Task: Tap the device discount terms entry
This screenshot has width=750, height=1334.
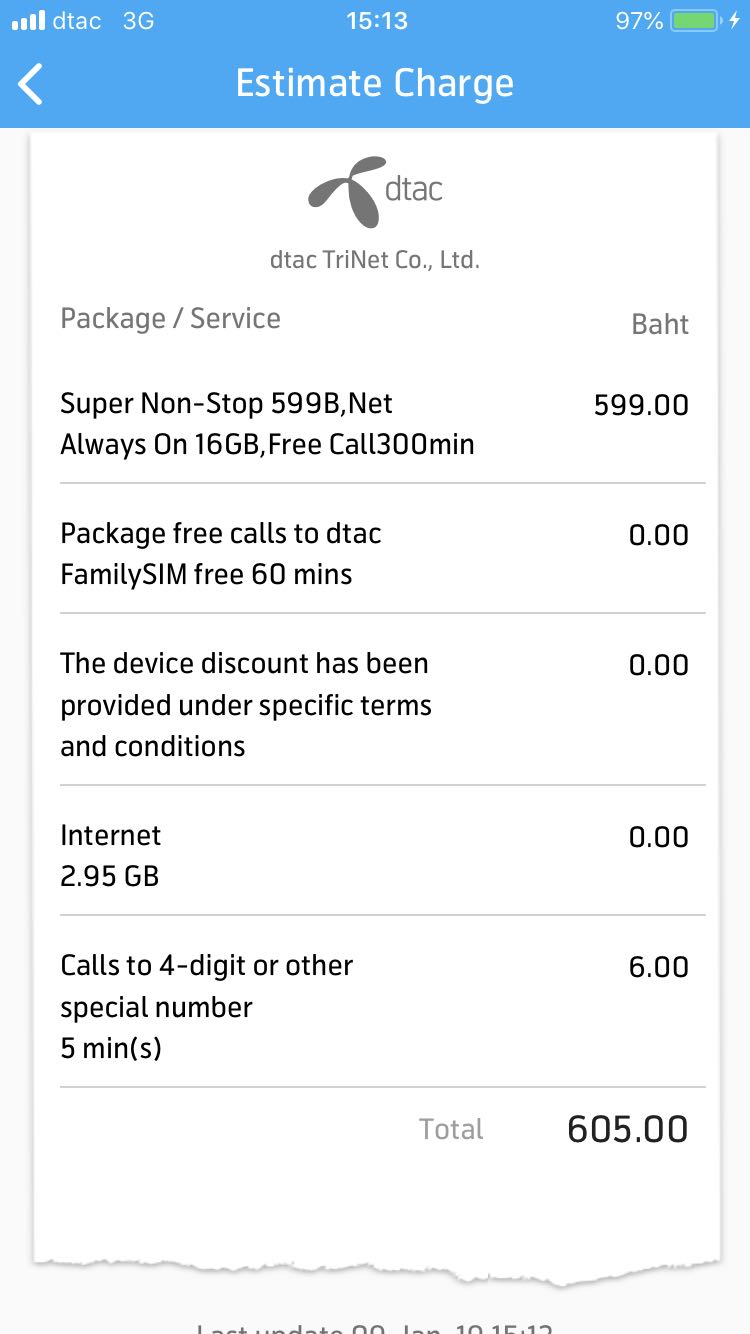Action: (x=246, y=705)
